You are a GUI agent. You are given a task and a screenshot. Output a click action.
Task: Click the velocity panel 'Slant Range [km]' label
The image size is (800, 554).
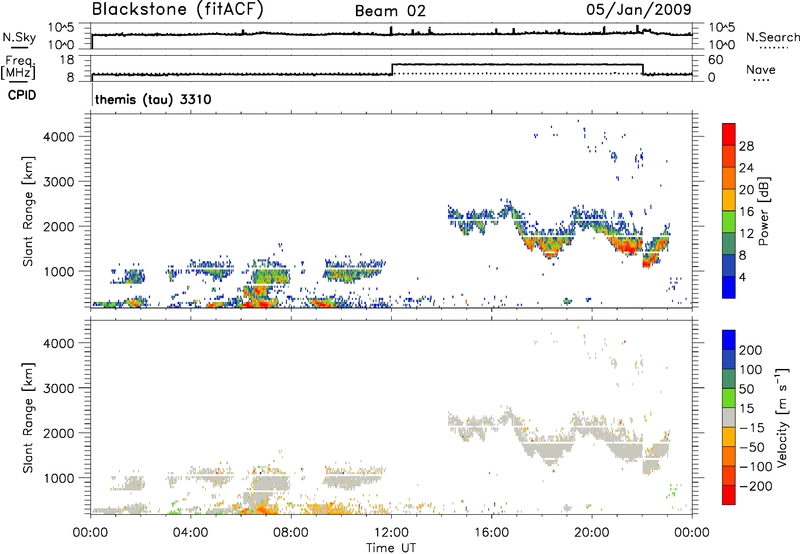(x=28, y=418)
